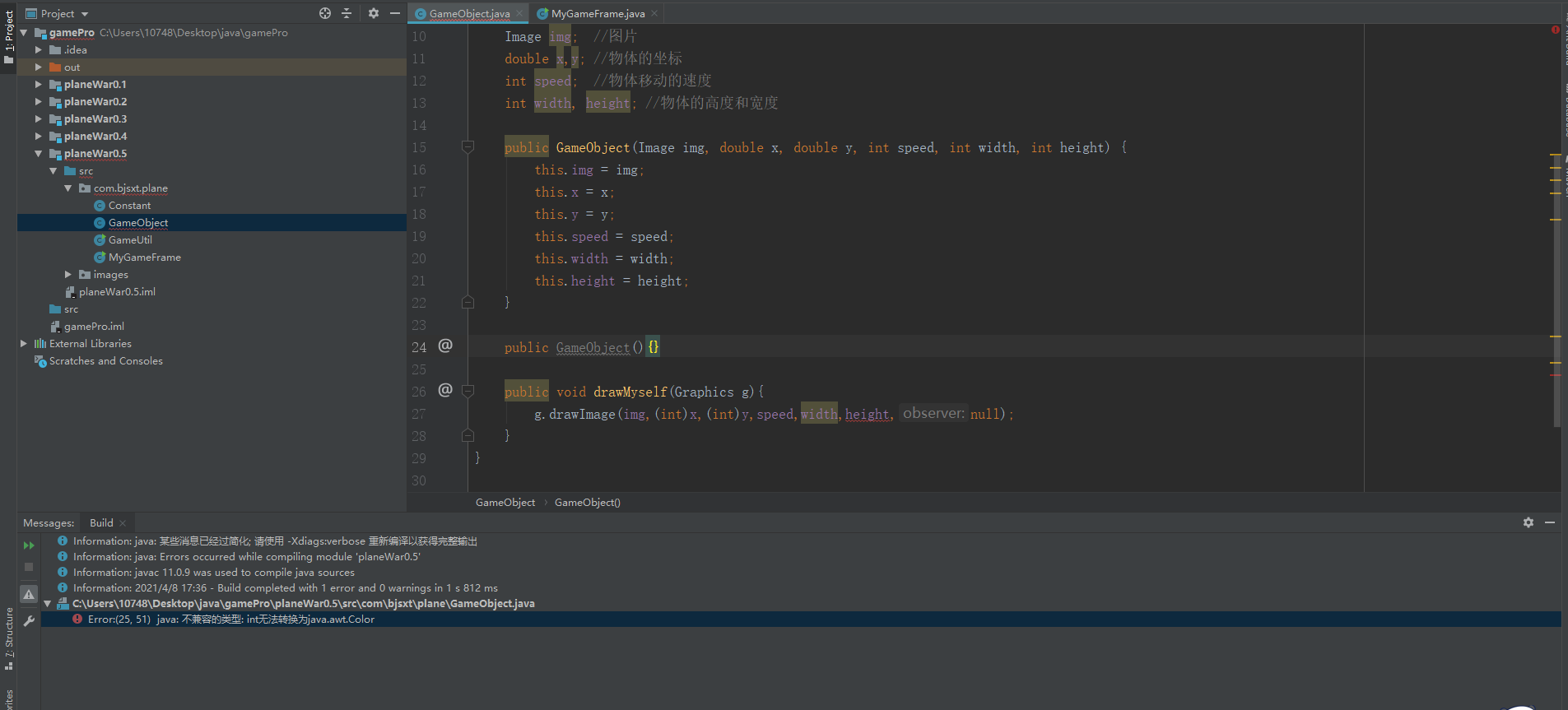Select the Constant class
This screenshot has height=710, width=1568.
[129, 206]
